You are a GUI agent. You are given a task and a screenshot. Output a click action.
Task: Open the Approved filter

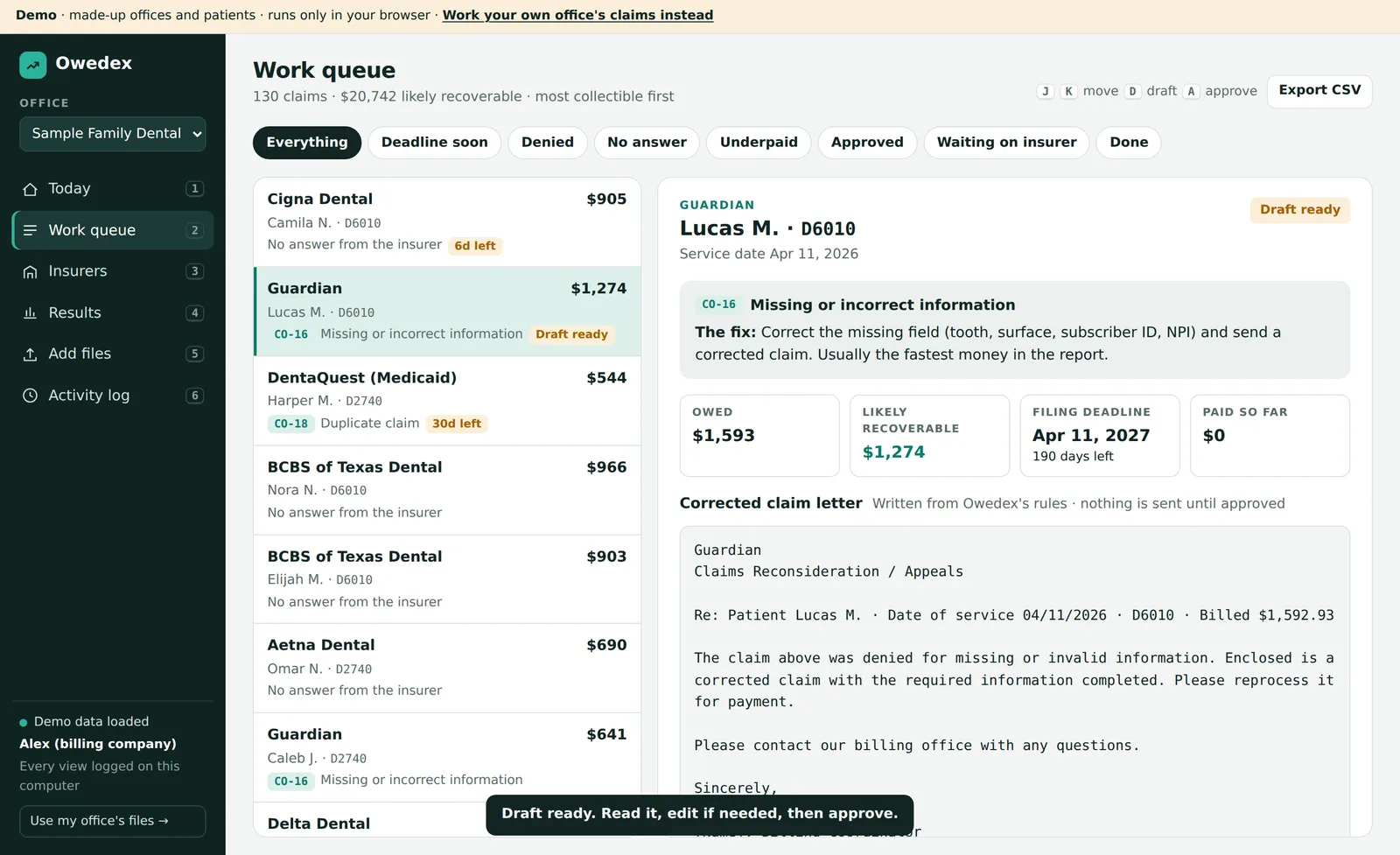(x=867, y=143)
